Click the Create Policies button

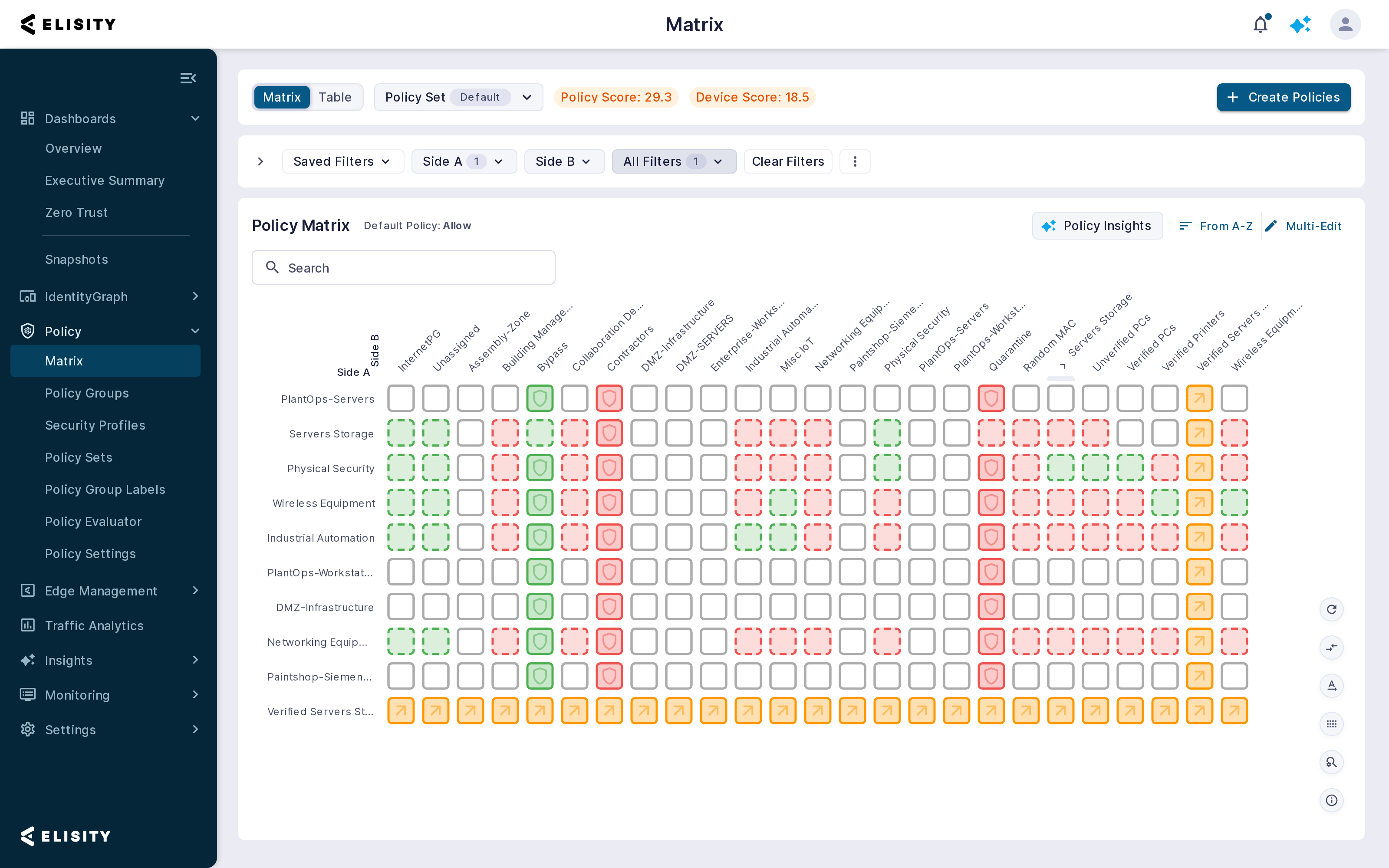pyautogui.click(x=1284, y=97)
